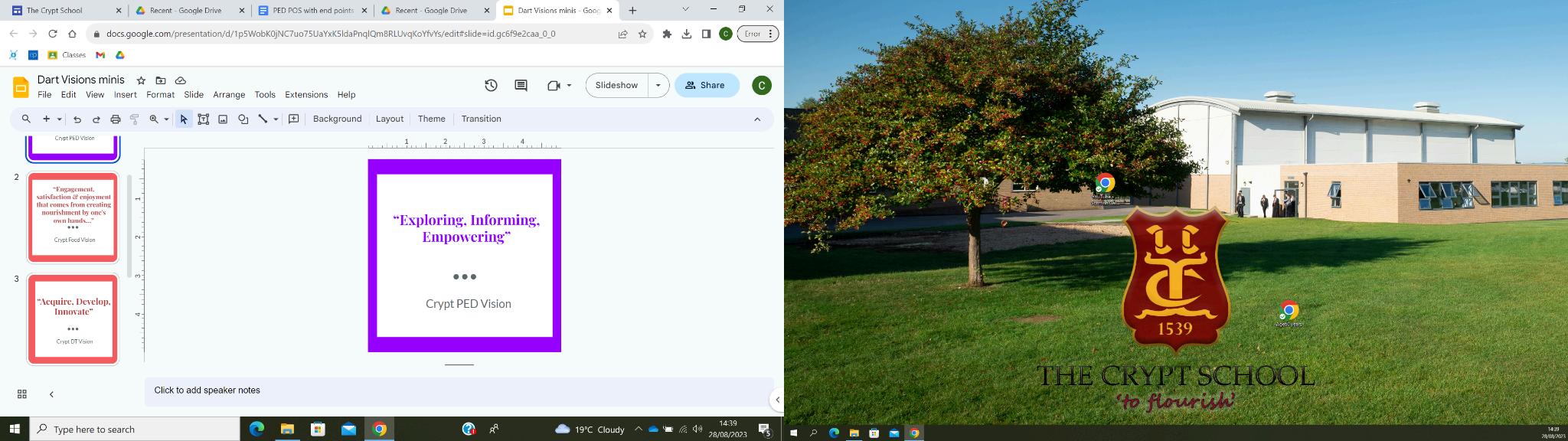1568x441 pixels.
Task: Open the Theme panel
Action: 431,119
